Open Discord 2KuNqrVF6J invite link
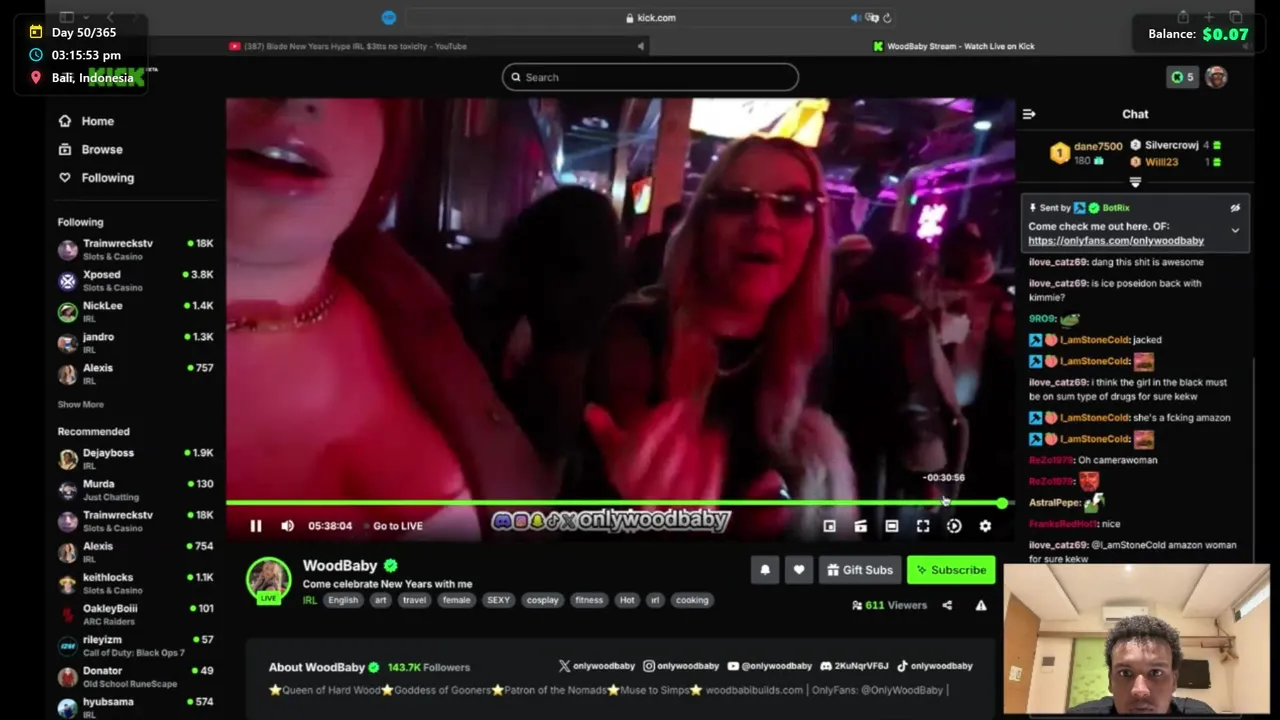Viewport: 1280px width, 720px height. (854, 666)
